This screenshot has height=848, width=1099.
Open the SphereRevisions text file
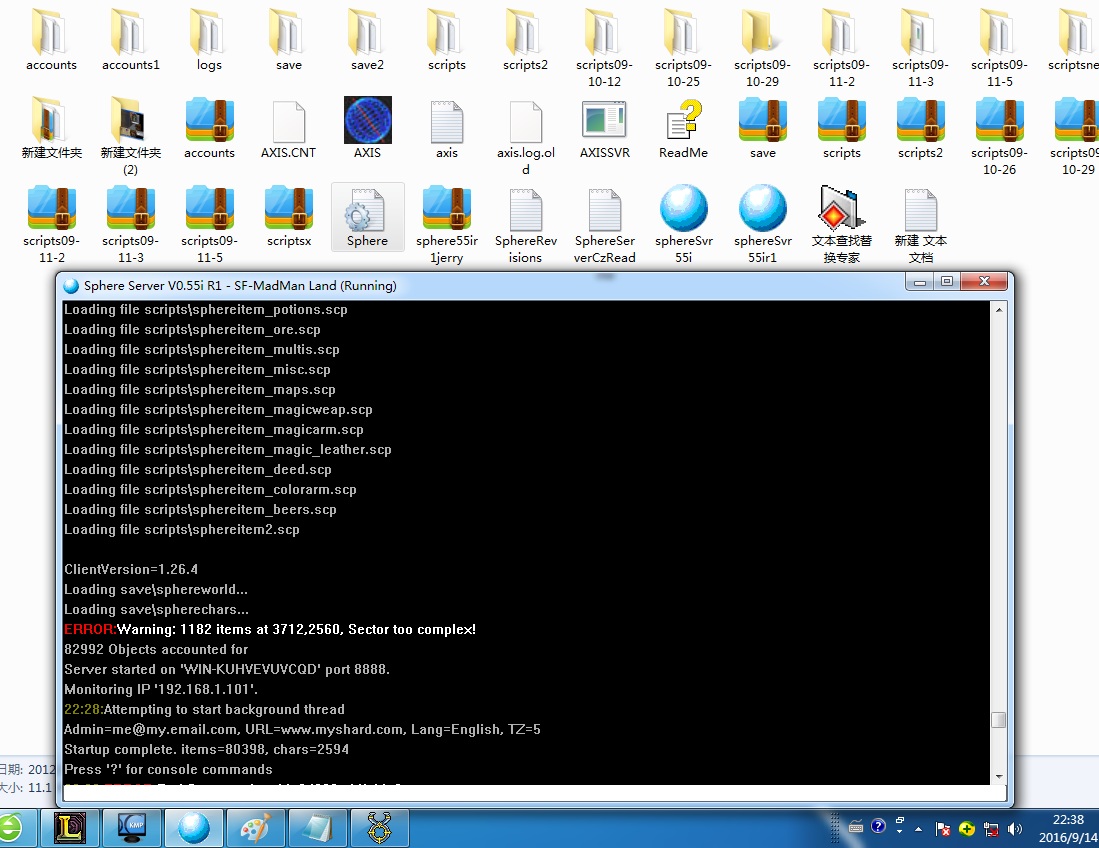click(x=526, y=224)
